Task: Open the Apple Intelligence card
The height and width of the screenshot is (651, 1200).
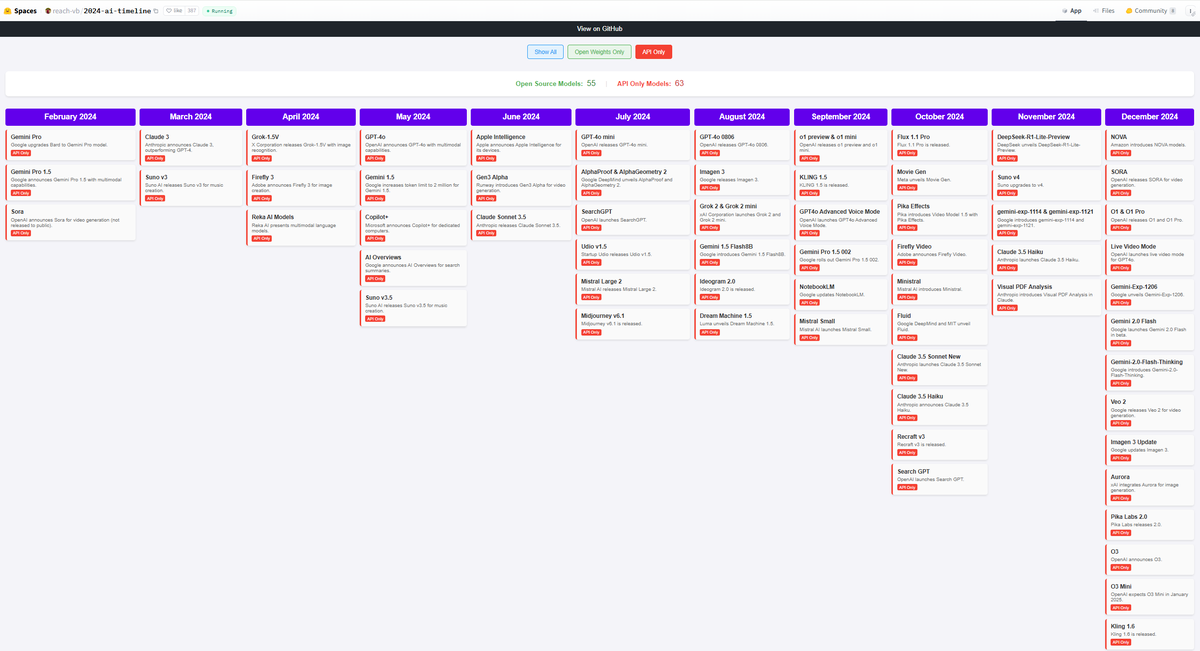Action: point(521,147)
